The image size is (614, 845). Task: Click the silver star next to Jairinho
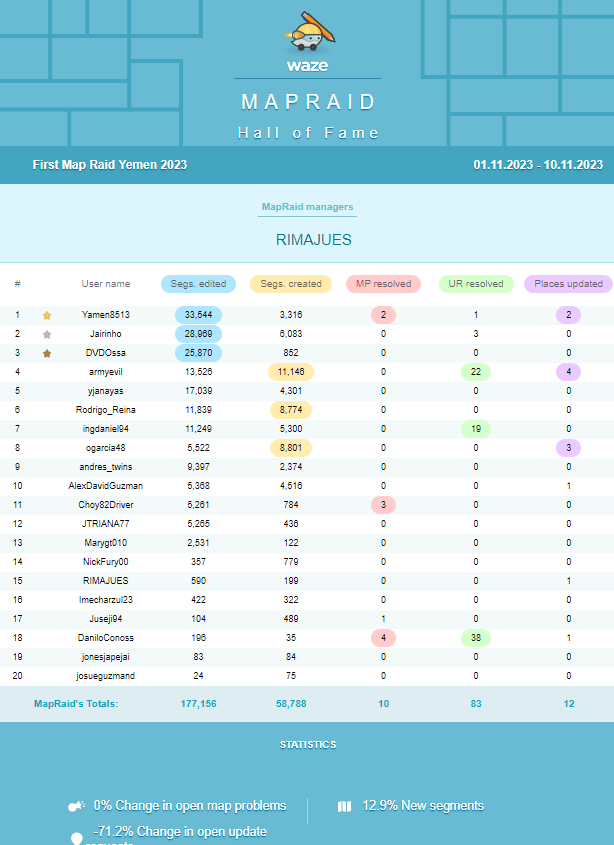click(x=46, y=334)
